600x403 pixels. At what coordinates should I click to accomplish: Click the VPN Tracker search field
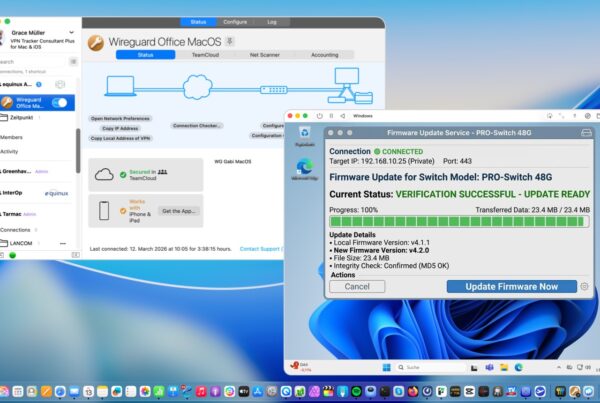click(34, 61)
